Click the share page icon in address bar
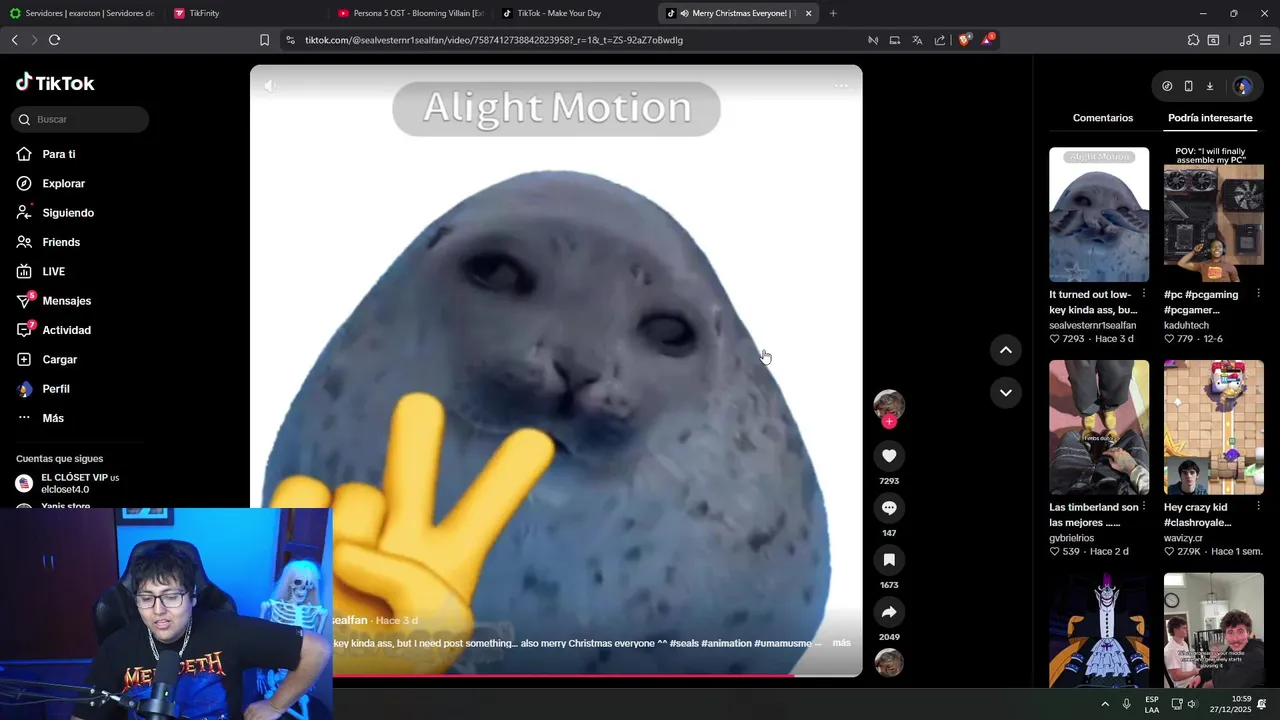This screenshot has height=720, width=1280. click(x=940, y=40)
